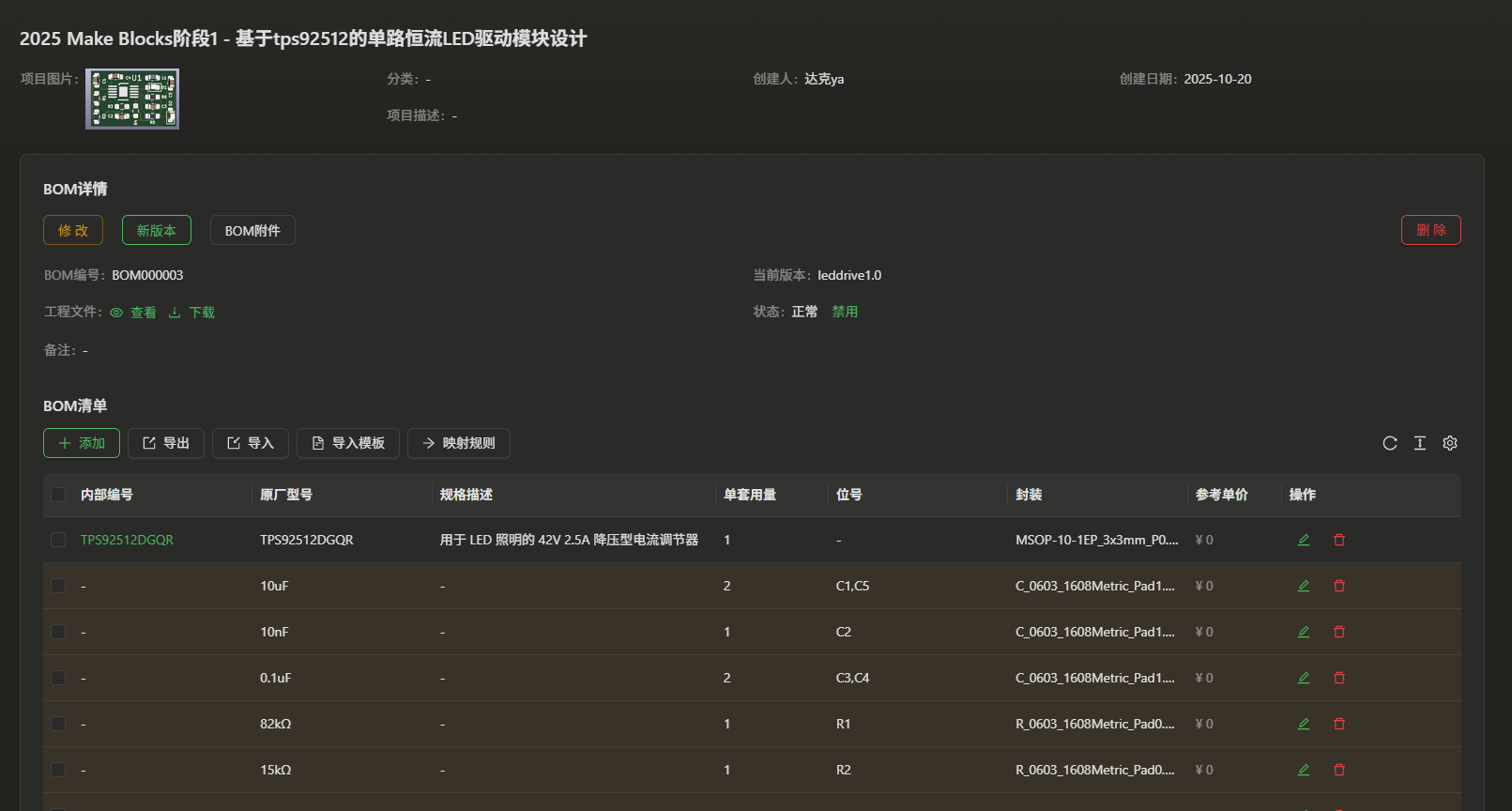Check the box for the 0.1uF row
1512x811 pixels.
[58, 678]
